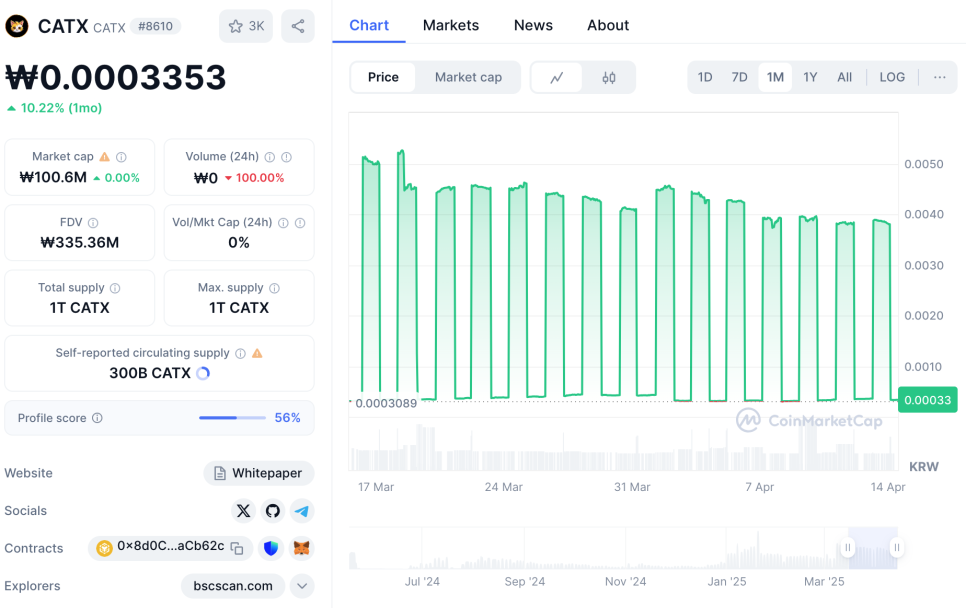Click the 0x8d0C...aCb62c contract address
The height and width of the screenshot is (608, 966).
coord(171,546)
